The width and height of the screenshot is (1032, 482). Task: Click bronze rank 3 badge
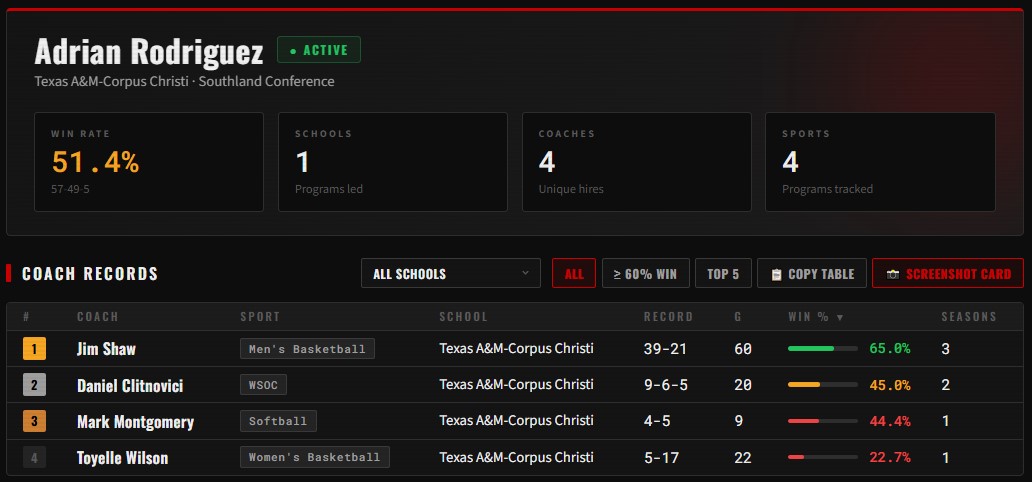click(x=34, y=421)
